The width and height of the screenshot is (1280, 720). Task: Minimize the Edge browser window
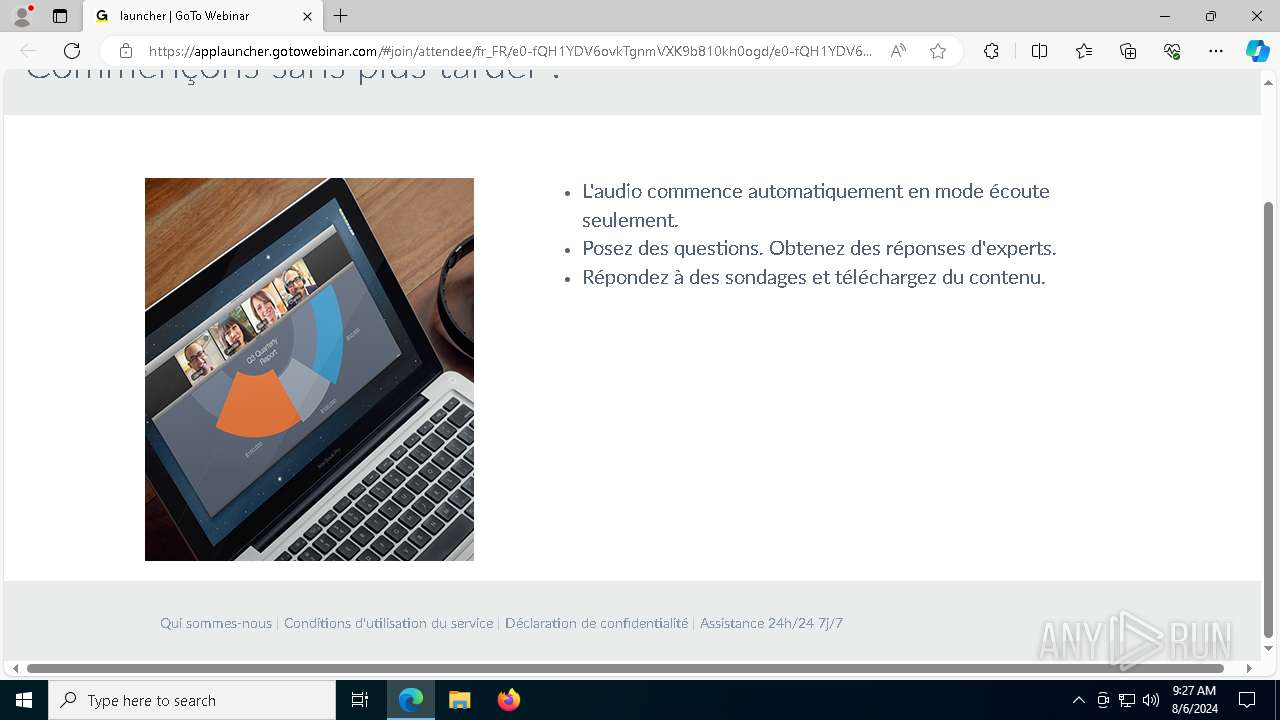1165,16
